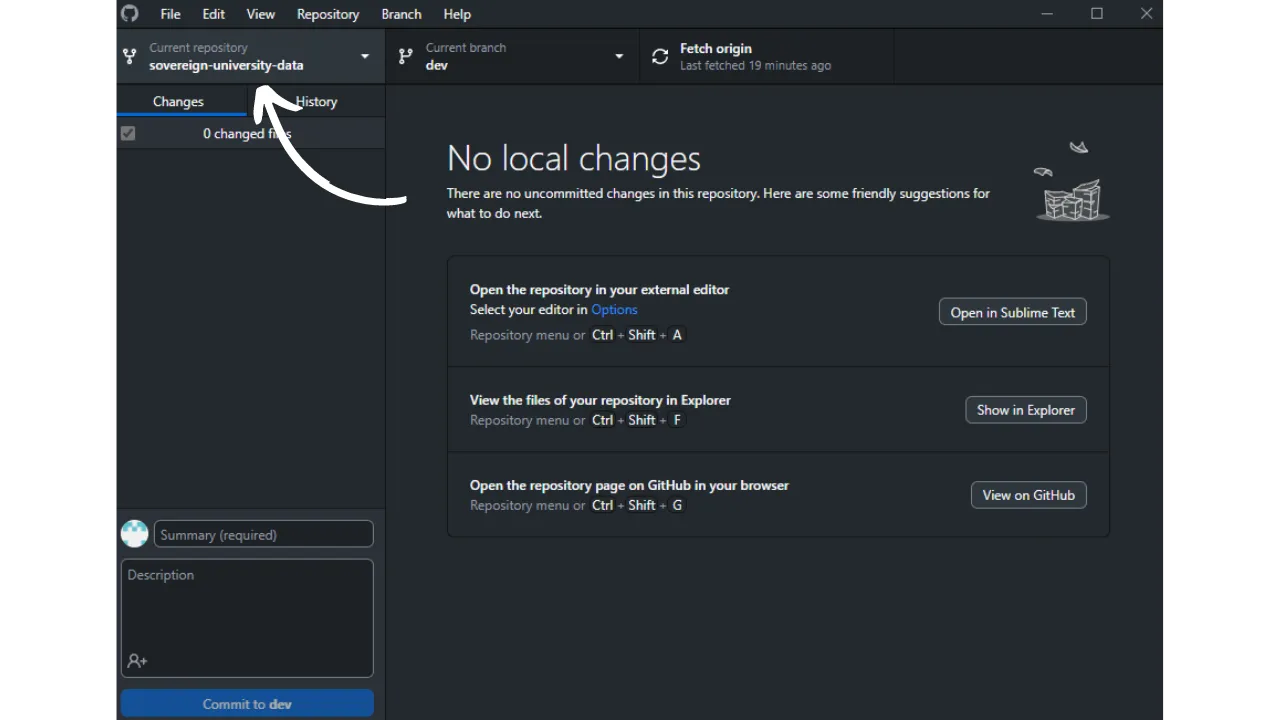Click the add co-authors icon
The height and width of the screenshot is (720, 1280).
137,661
